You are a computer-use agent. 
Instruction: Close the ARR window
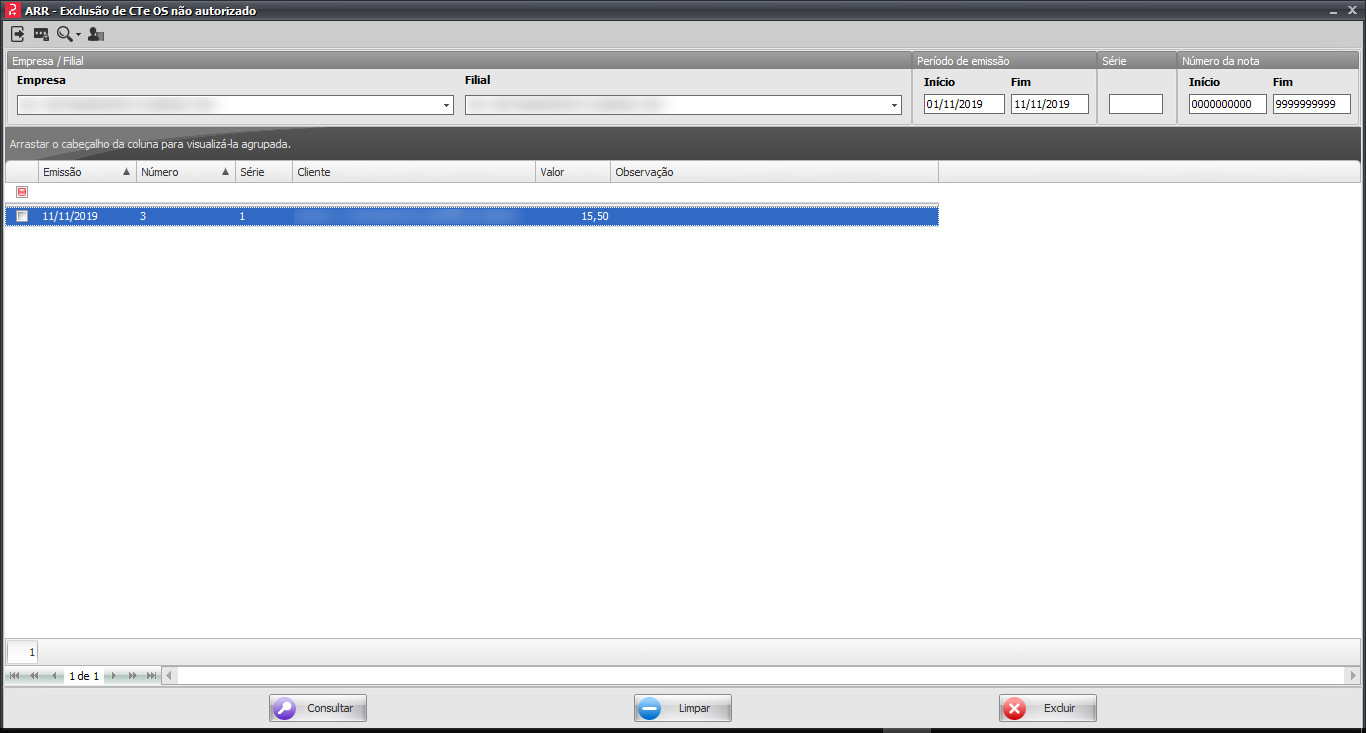[1352, 10]
